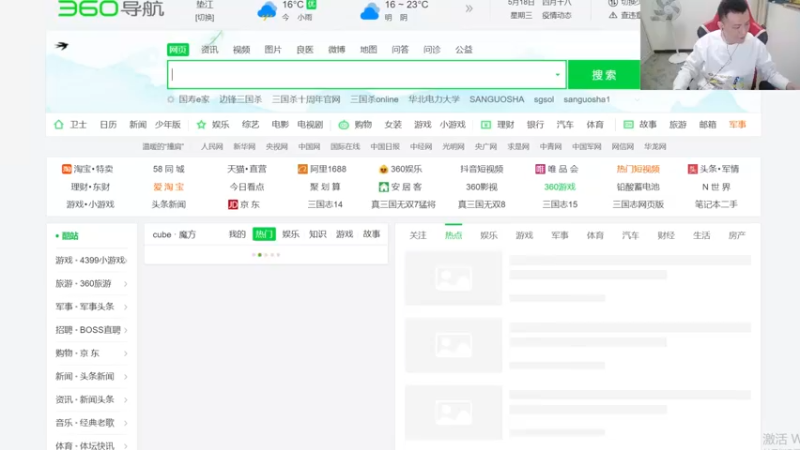Switch news feed to 财经 tab

click(x=666, y=235)
